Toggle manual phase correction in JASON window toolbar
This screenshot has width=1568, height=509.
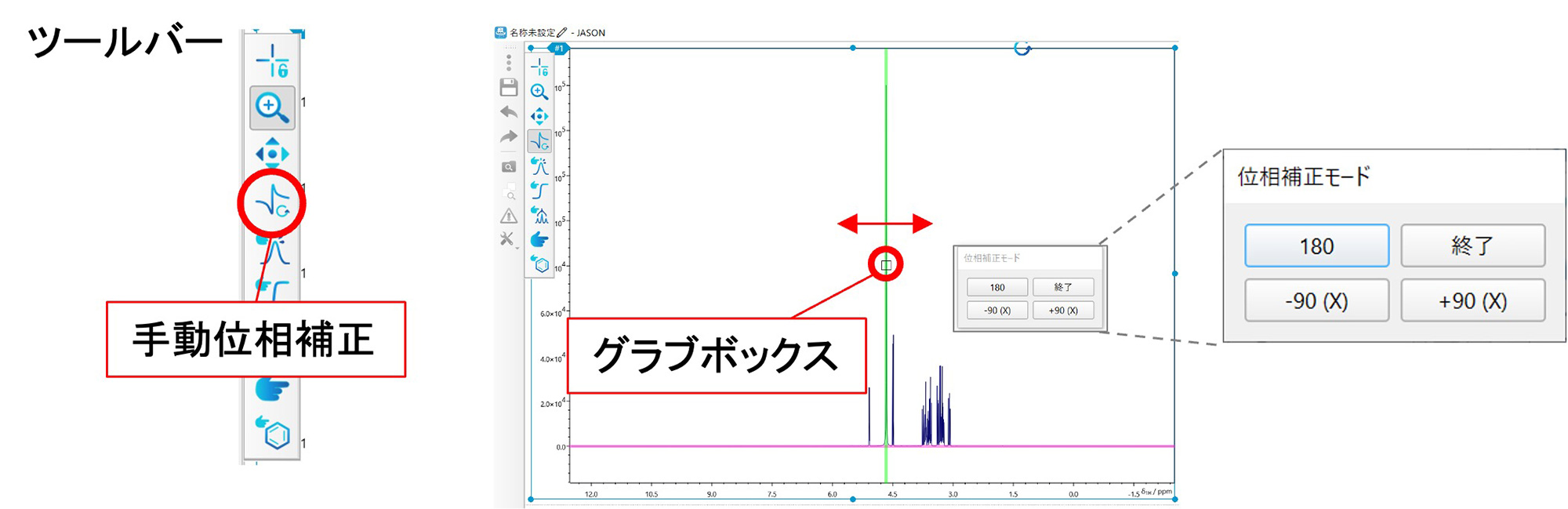[x=539, y=141]
